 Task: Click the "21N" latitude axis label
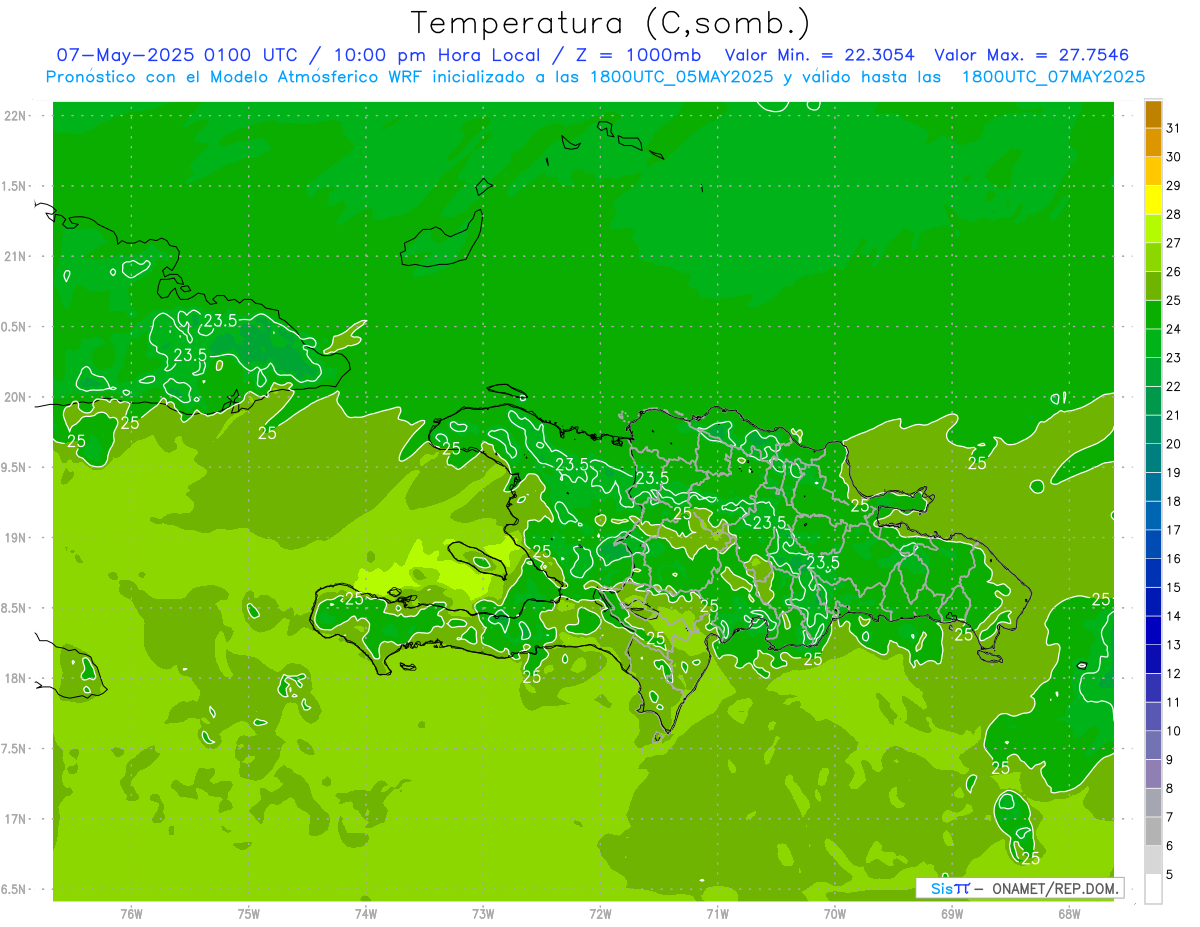[x=15, y=256]
